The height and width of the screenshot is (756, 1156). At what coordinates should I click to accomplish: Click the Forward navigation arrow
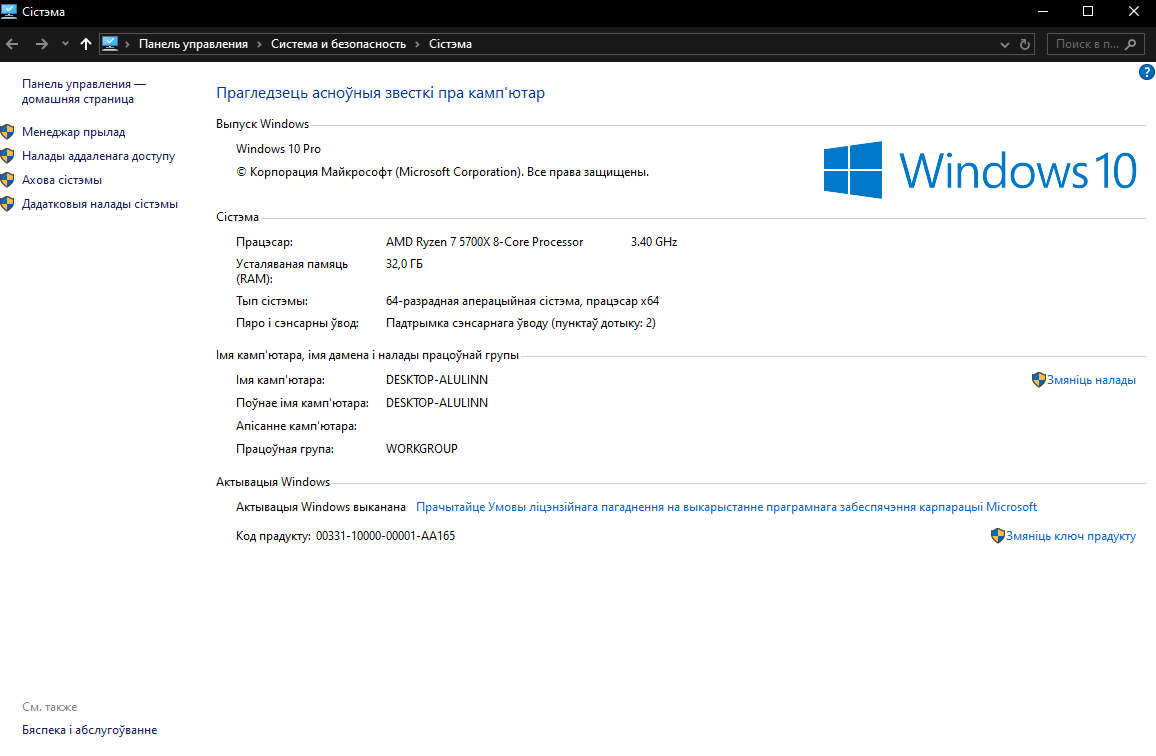click(x=41, y=44)
